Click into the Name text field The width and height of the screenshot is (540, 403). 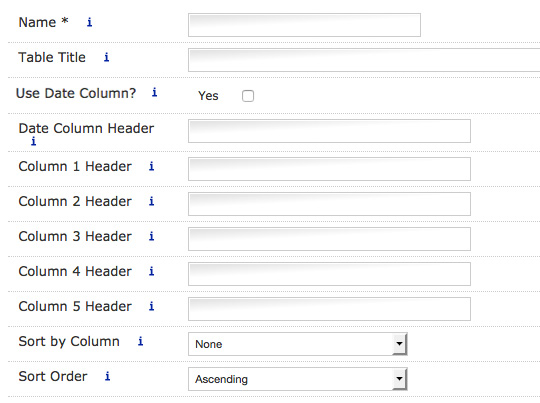(304, 25)
